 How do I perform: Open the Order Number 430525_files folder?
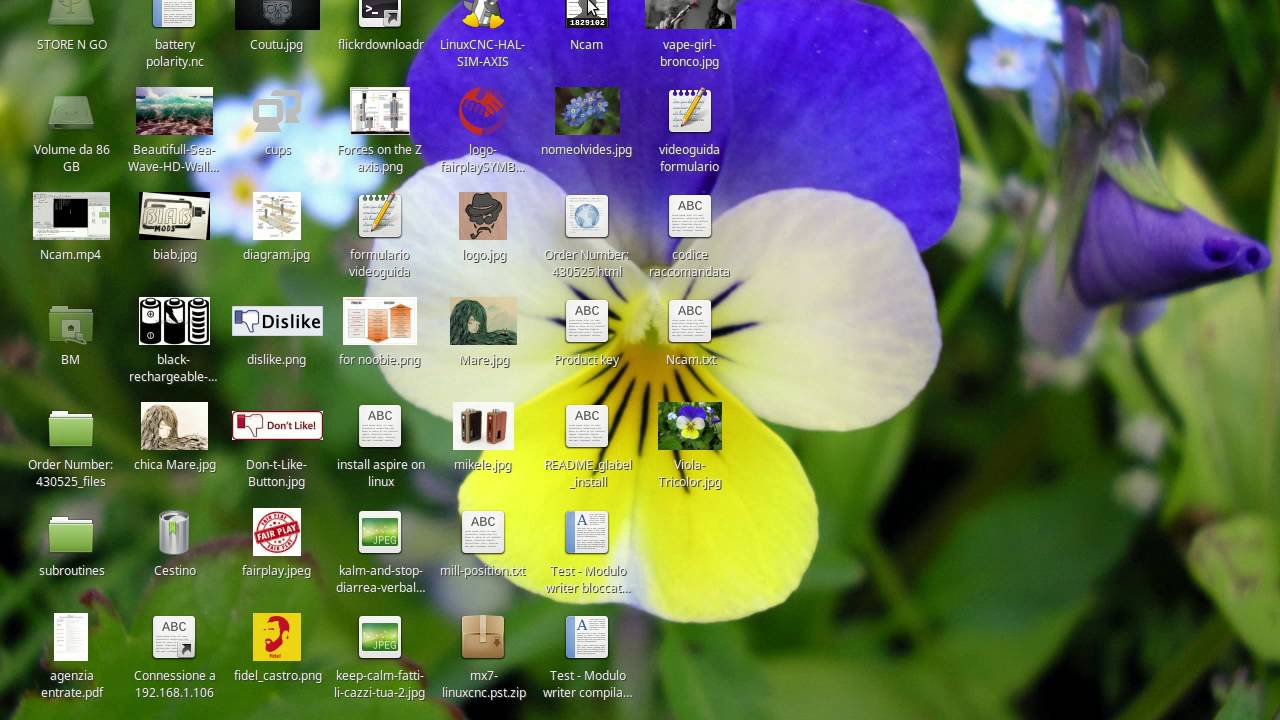(x=71, y=427)
